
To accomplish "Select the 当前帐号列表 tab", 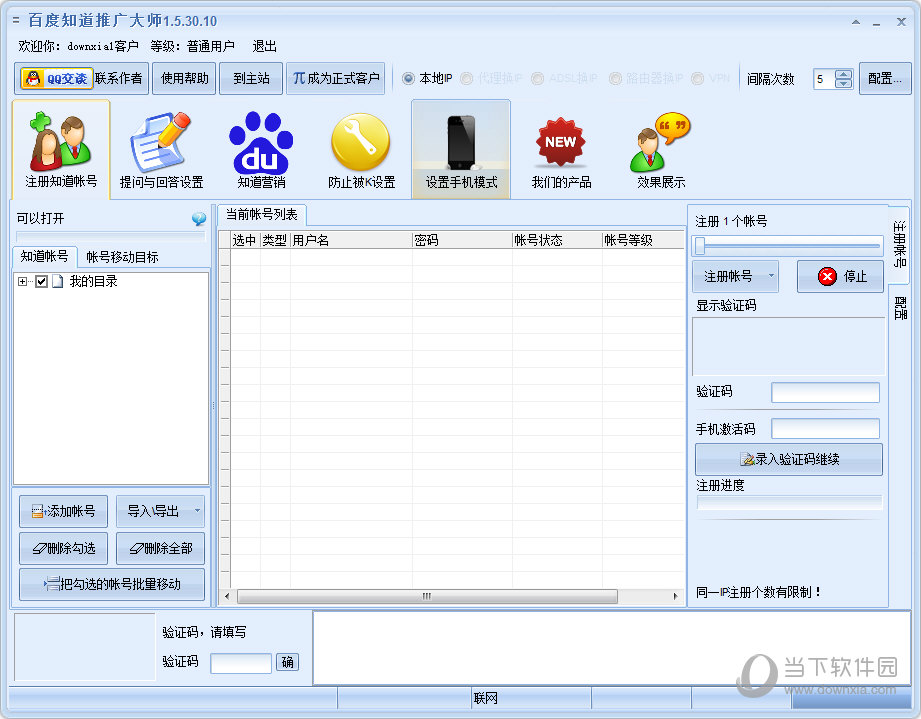I will (262, 214).
